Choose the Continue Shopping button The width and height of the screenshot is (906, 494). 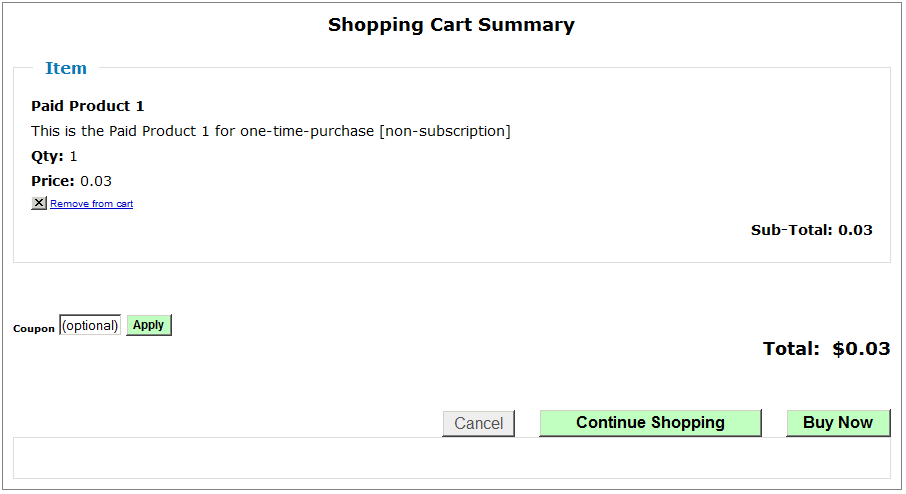[650, 422]
